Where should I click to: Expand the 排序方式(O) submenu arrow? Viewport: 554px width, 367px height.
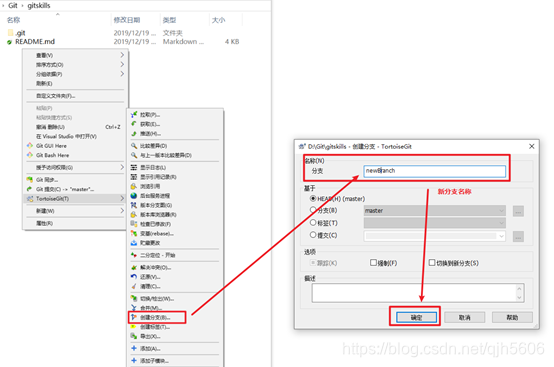(122, 65)
